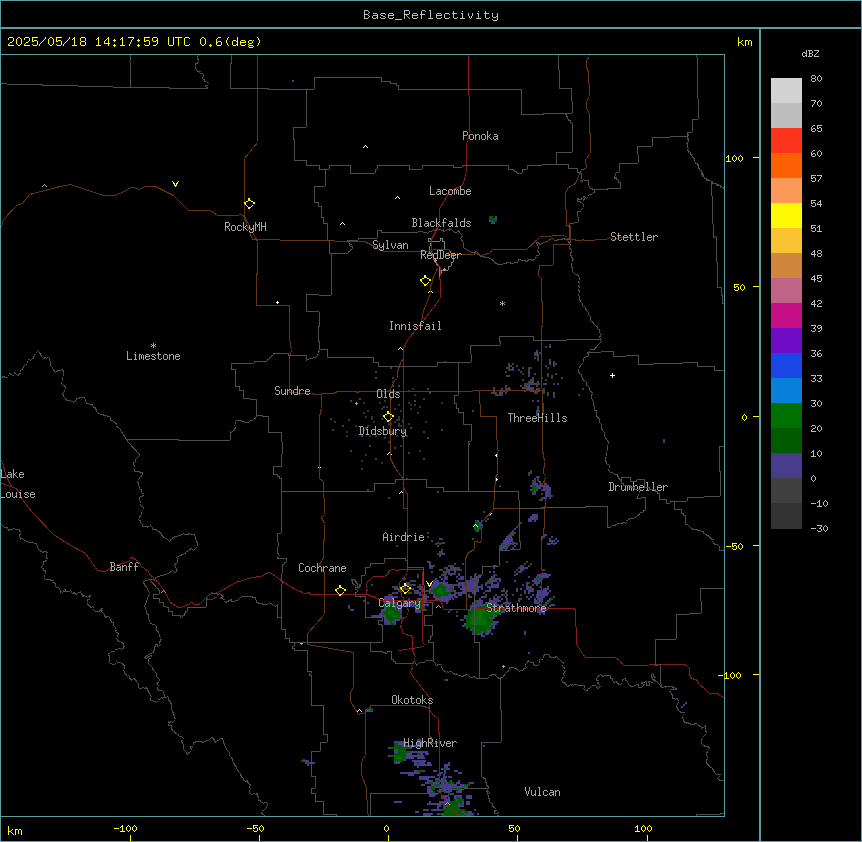Pick the bright yellow legend swatch below 54
Viewport: 862px width, 842px height.
point(786,215)
